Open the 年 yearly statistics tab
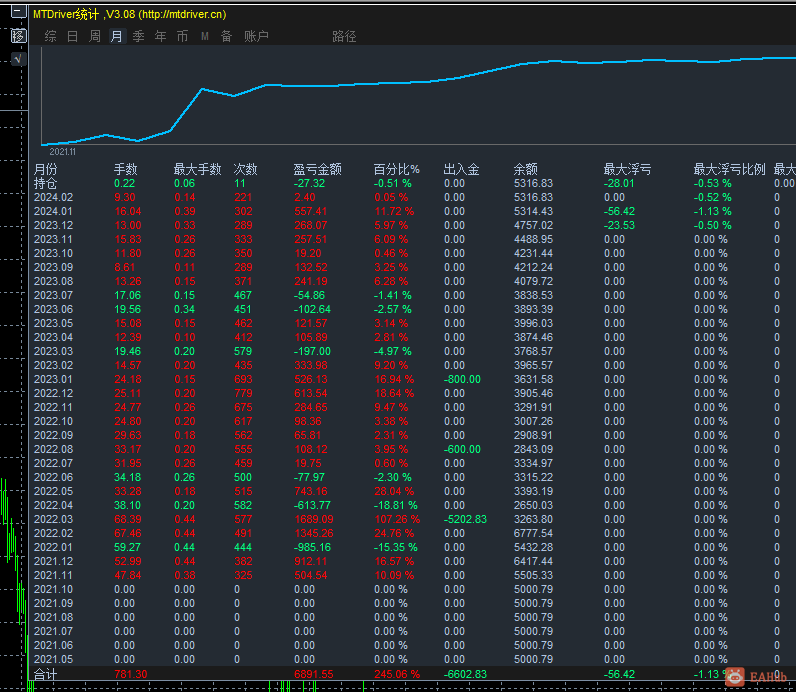 click(160, 36)
